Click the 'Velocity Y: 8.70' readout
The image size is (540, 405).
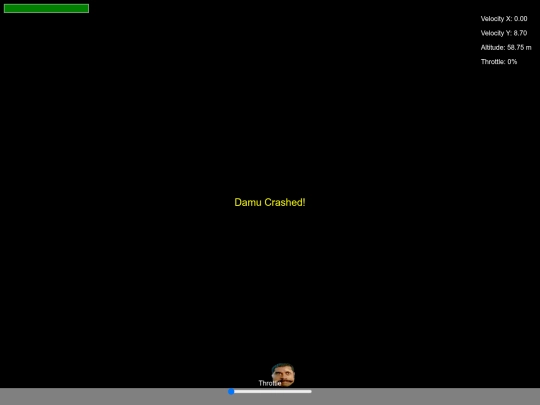pos(504,33)
